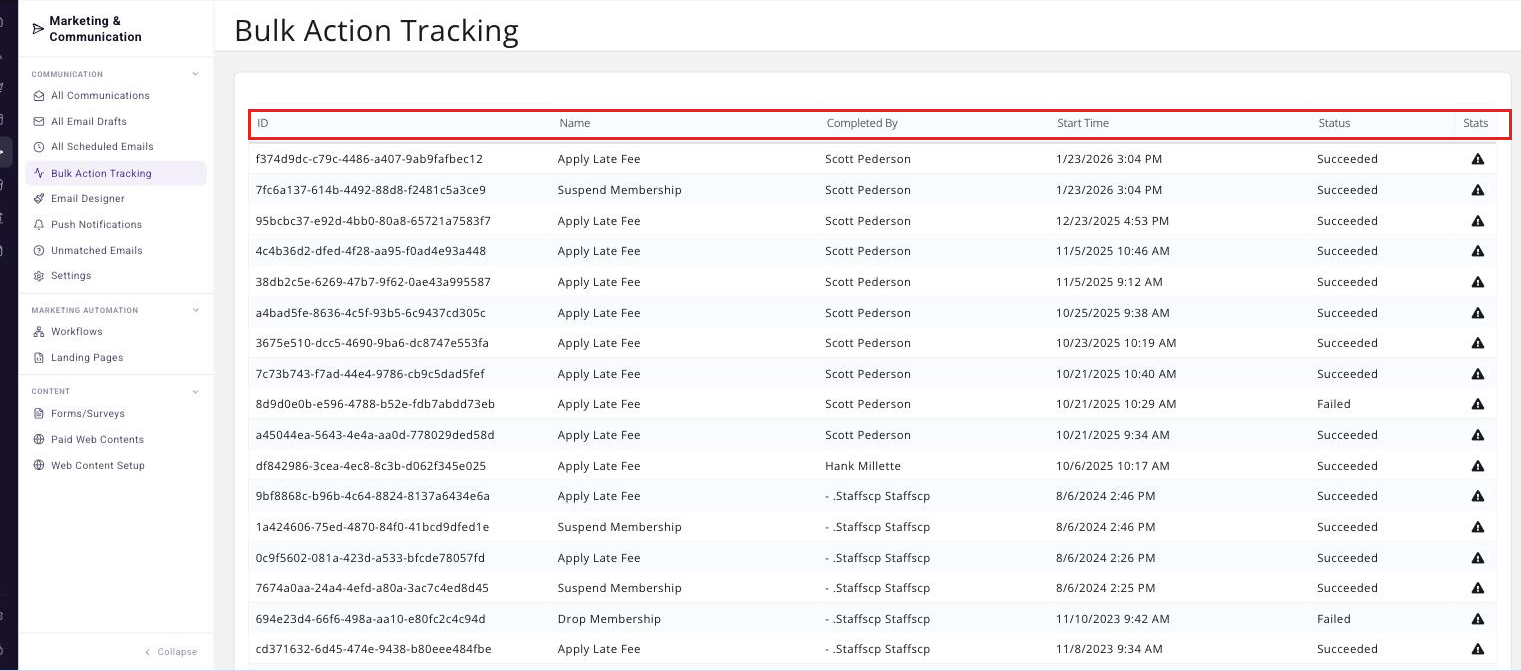View stats icon for a4bad5fe row
Screen dimensions: 1521x671
click(1477, 313)
